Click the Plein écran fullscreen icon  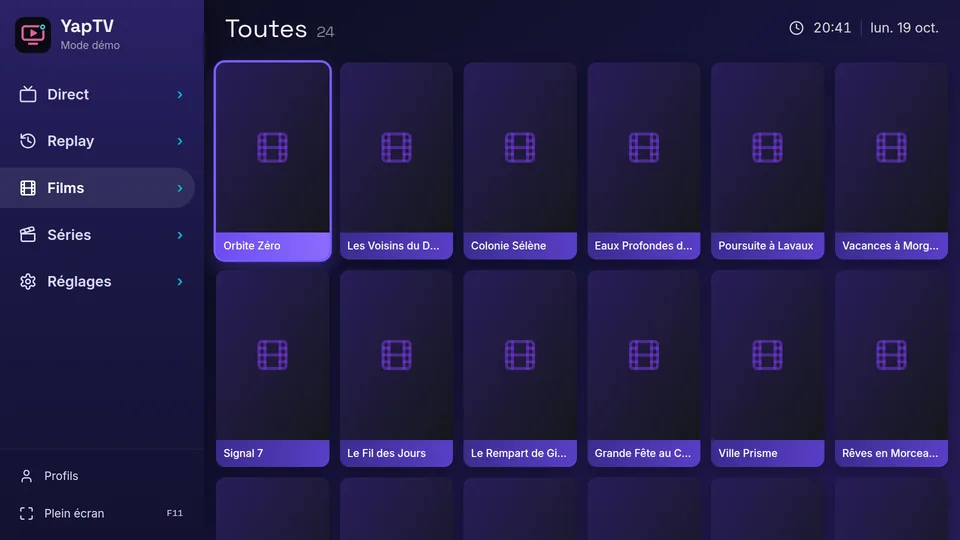coord(26,513)
